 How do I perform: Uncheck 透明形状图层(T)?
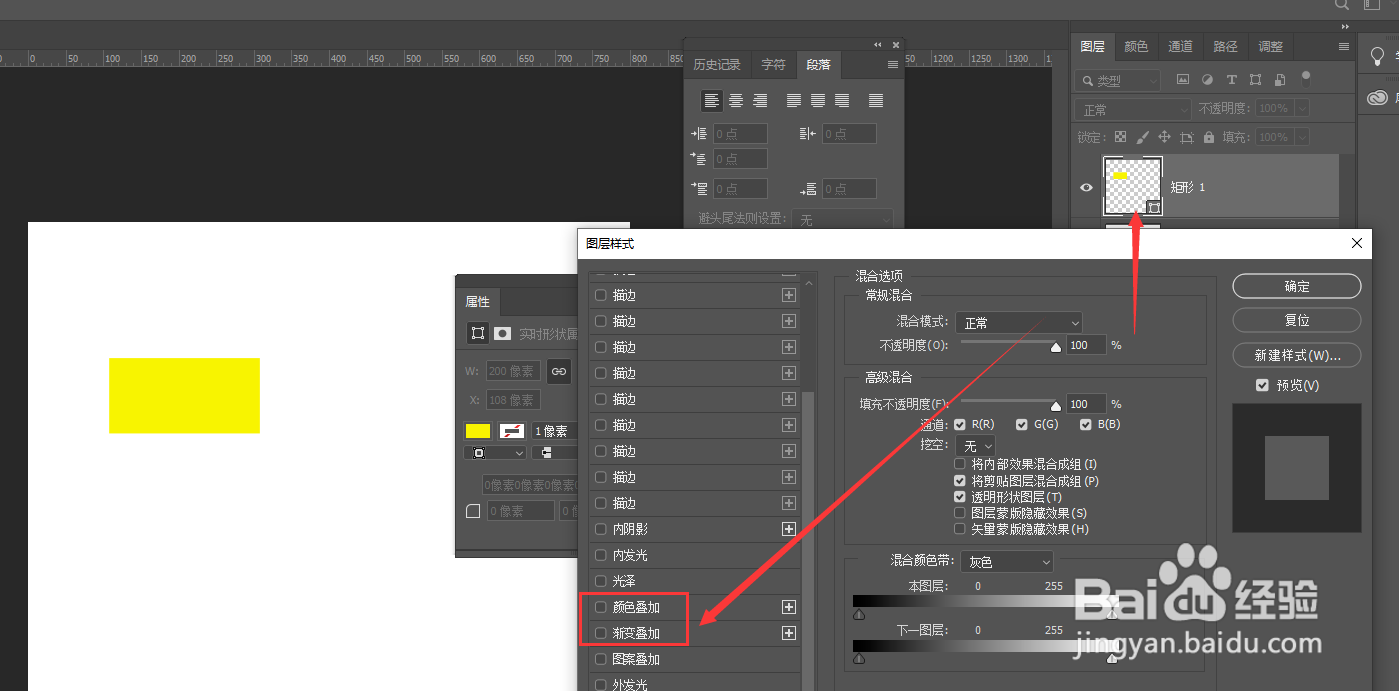coord(960,496)
